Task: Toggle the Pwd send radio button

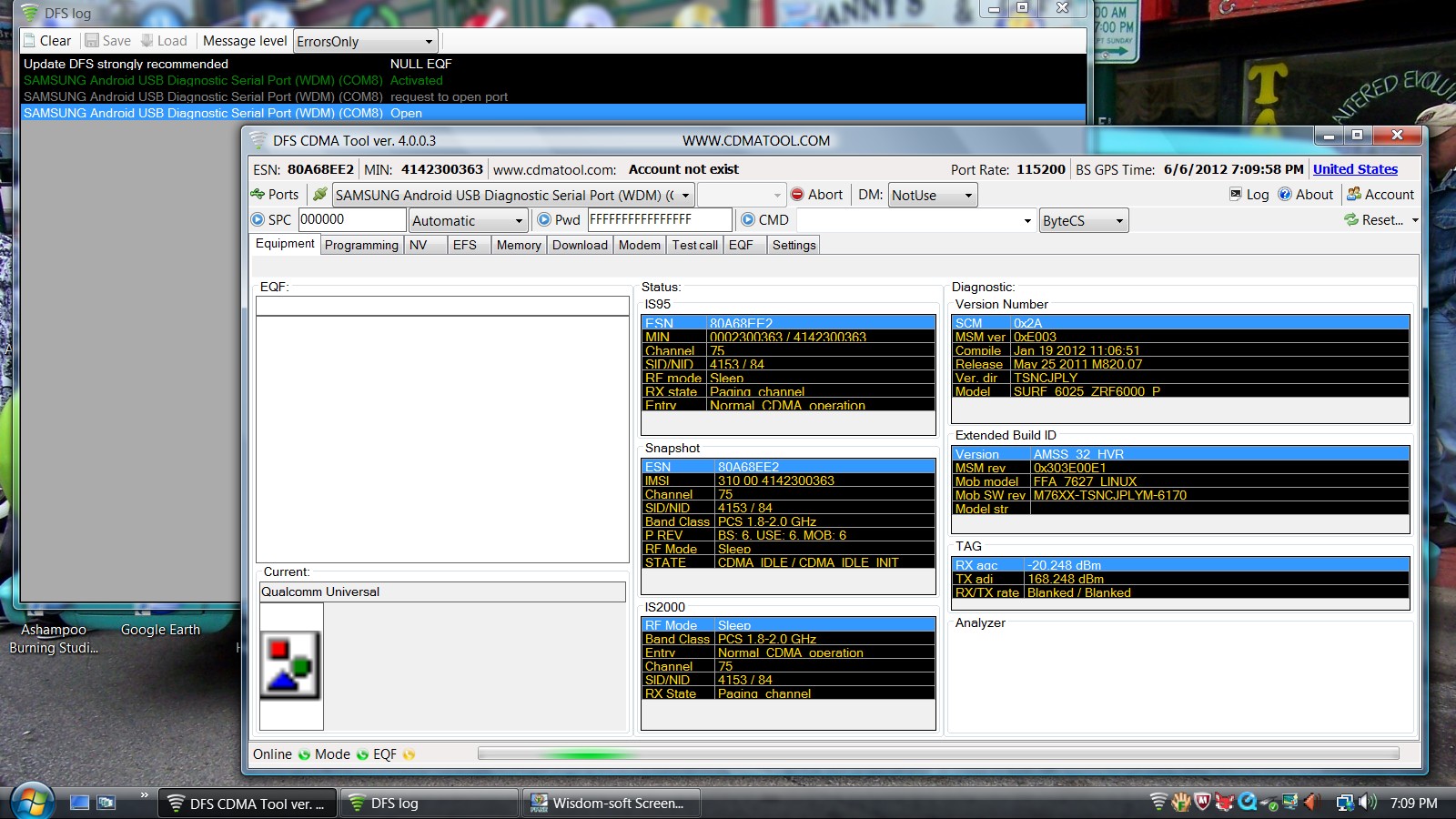Action: [544, 220]
